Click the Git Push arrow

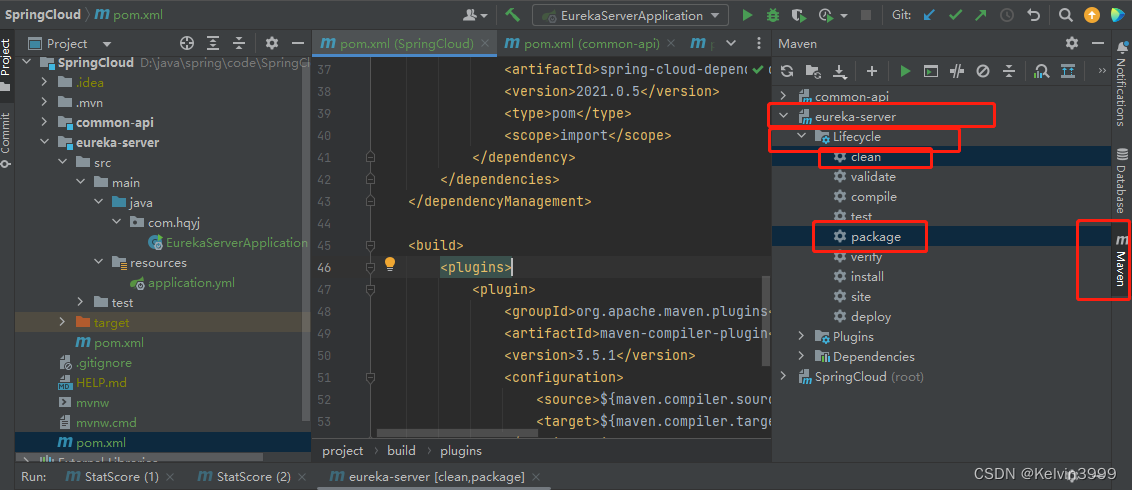click(x=980, y=15)
